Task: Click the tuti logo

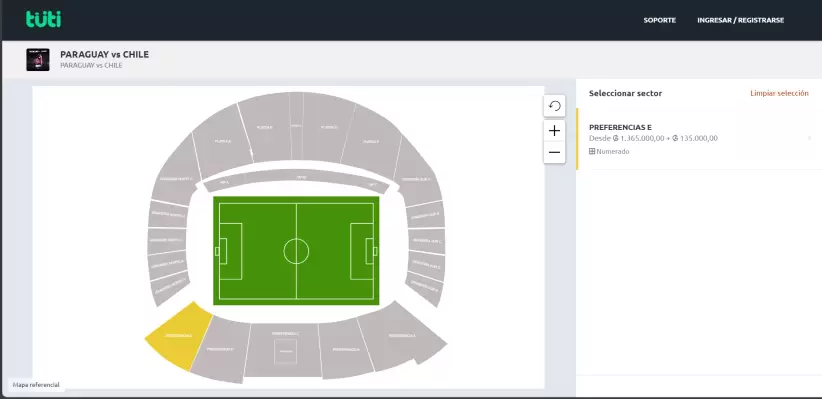Action: tap(44, 19)
